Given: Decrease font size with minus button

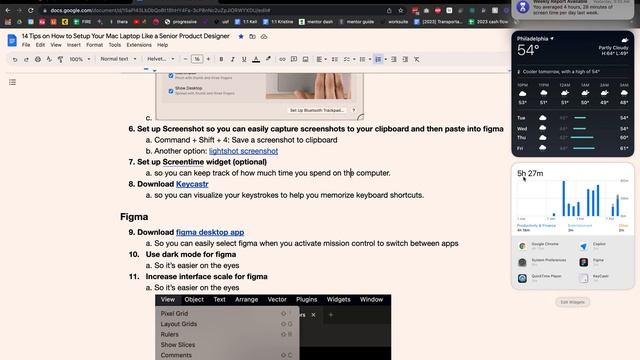Looking at the screenshot, I should click(186, 59).
